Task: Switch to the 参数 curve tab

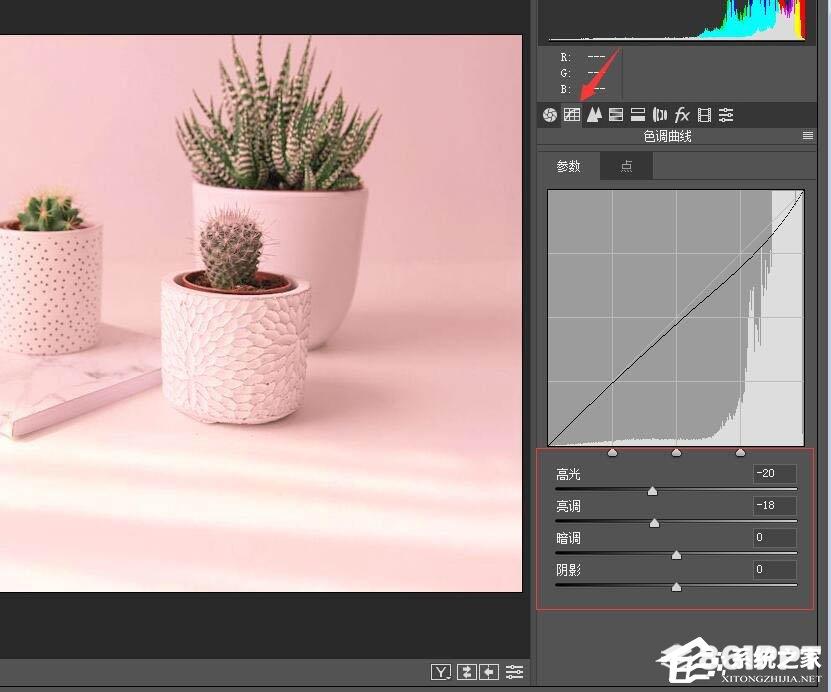Action: coord(569,166)
